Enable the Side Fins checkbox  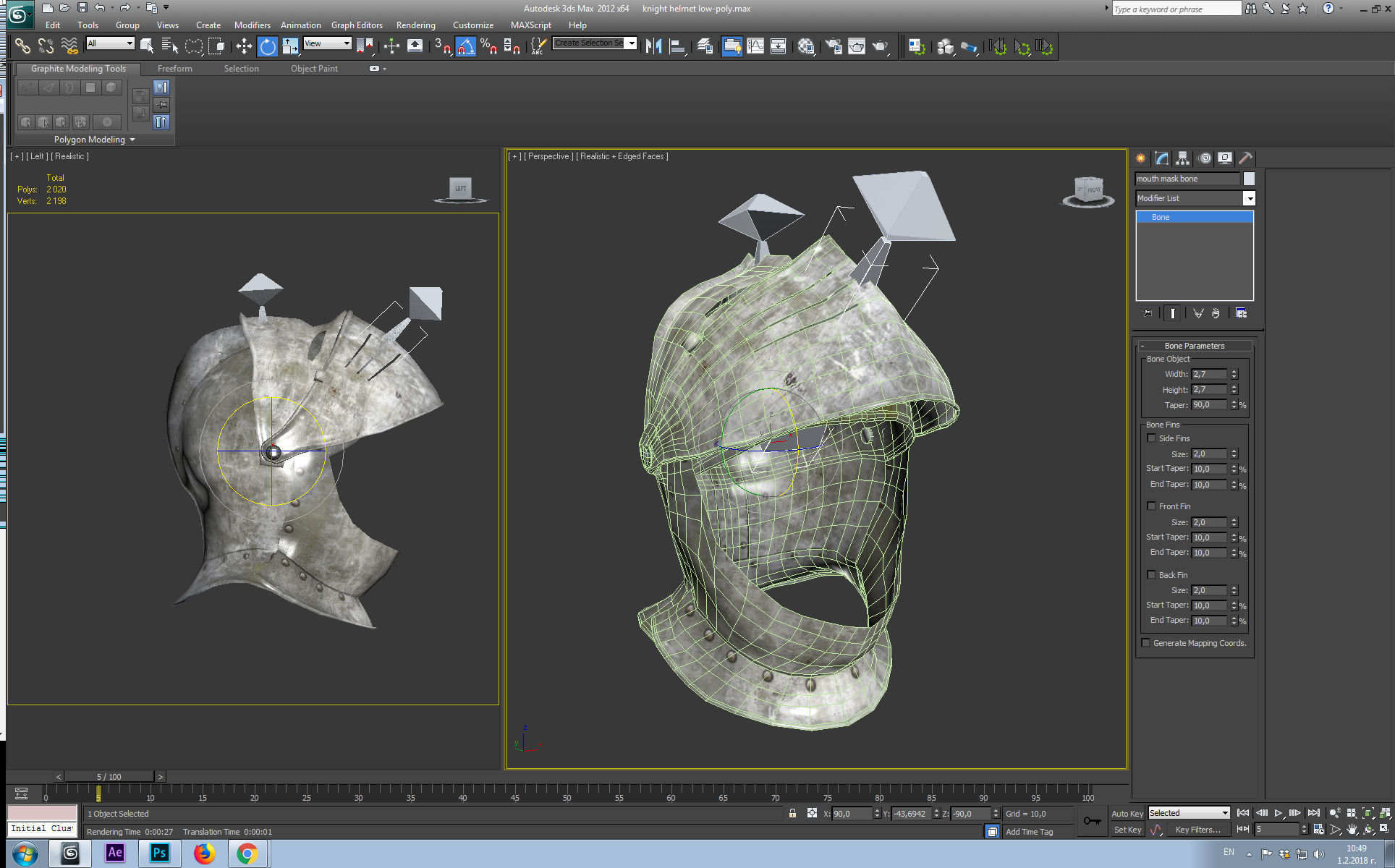(1151, 438)
